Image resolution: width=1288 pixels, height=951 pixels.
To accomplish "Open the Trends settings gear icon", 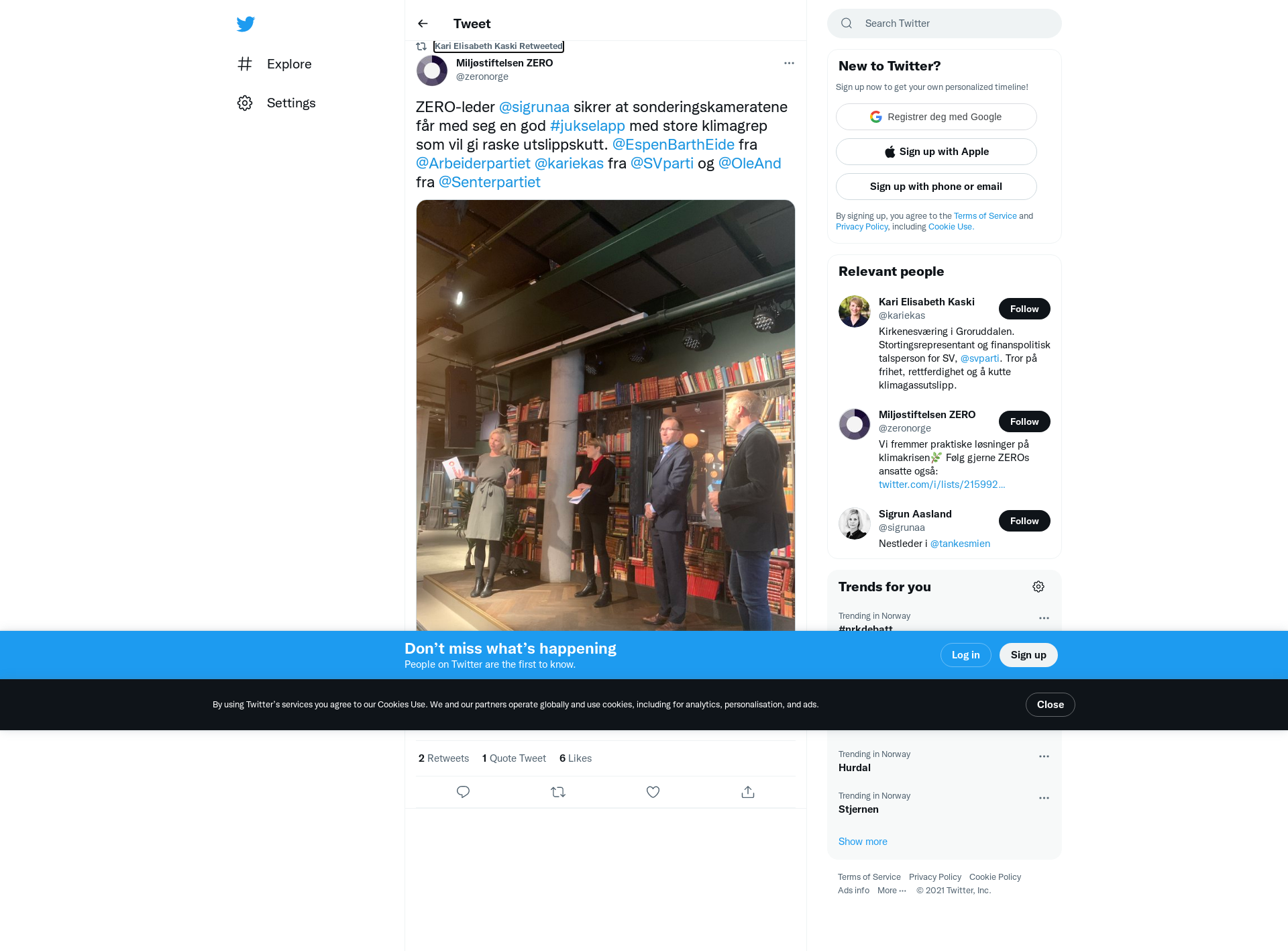I will point(1038,587).
